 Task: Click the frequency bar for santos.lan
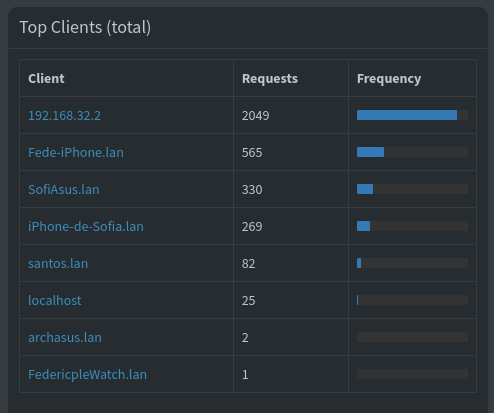click(412, 263)
